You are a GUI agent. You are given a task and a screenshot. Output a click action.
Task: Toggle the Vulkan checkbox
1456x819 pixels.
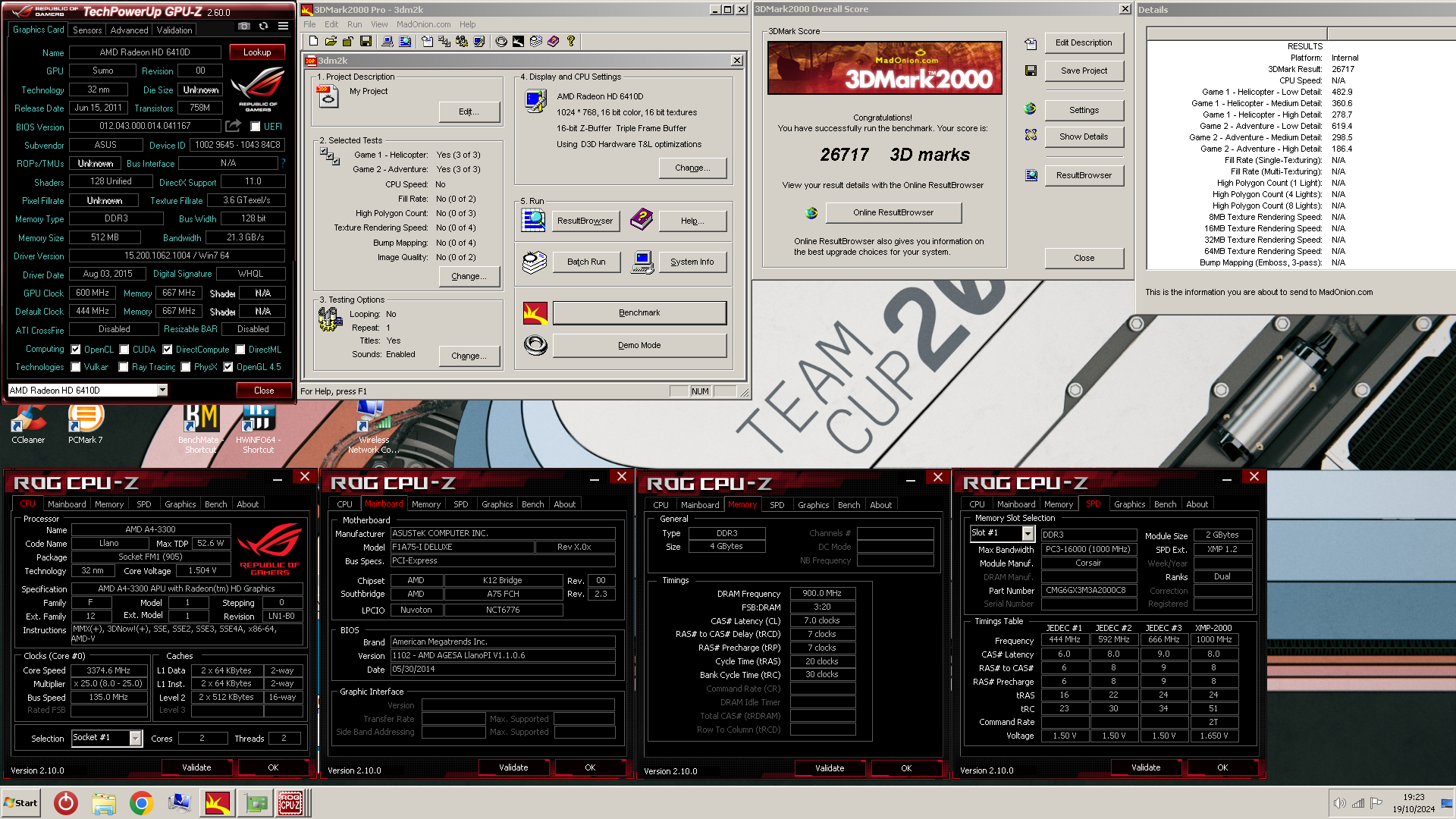click(76, 367)
